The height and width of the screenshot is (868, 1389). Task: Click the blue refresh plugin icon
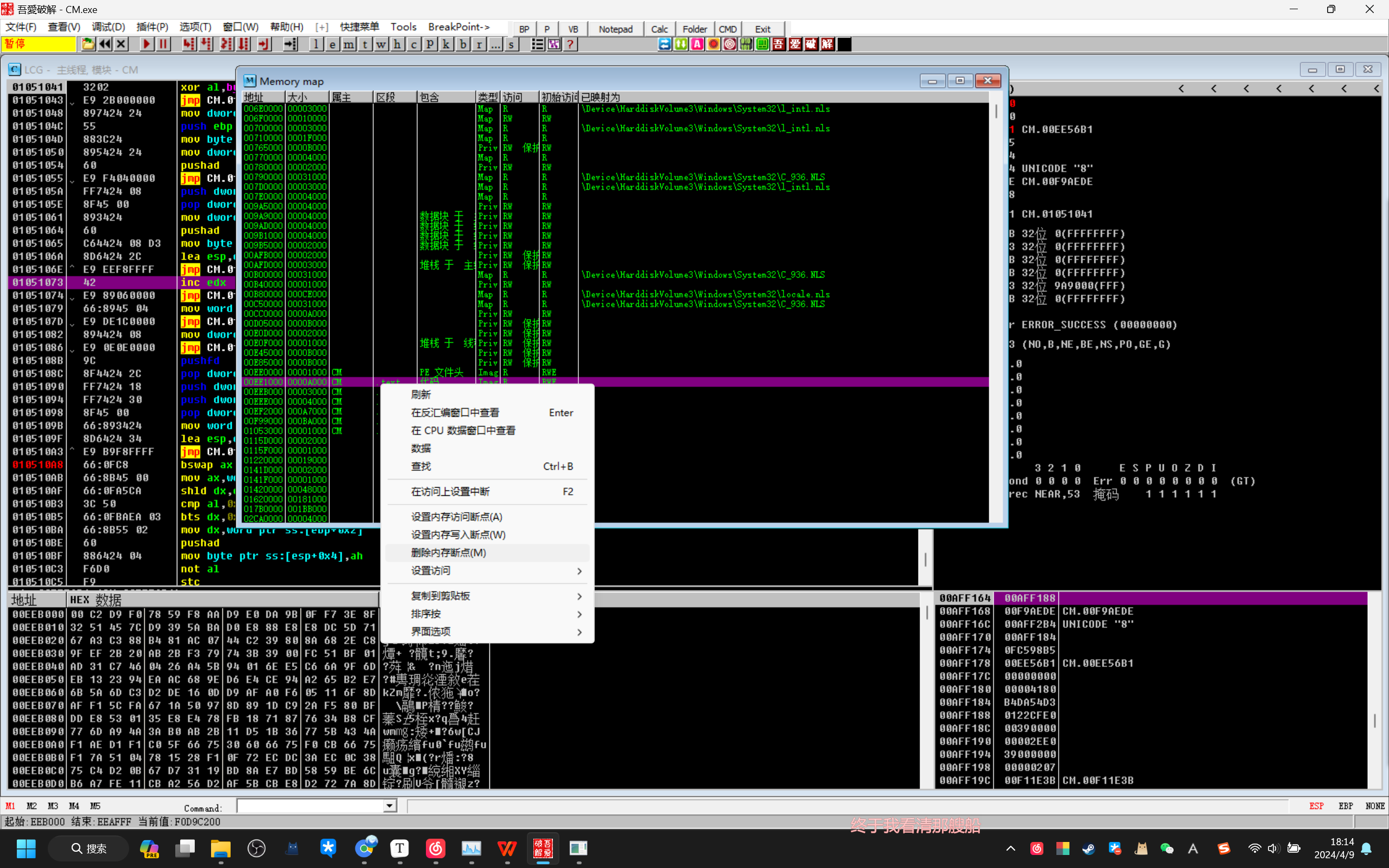point(665,44)
